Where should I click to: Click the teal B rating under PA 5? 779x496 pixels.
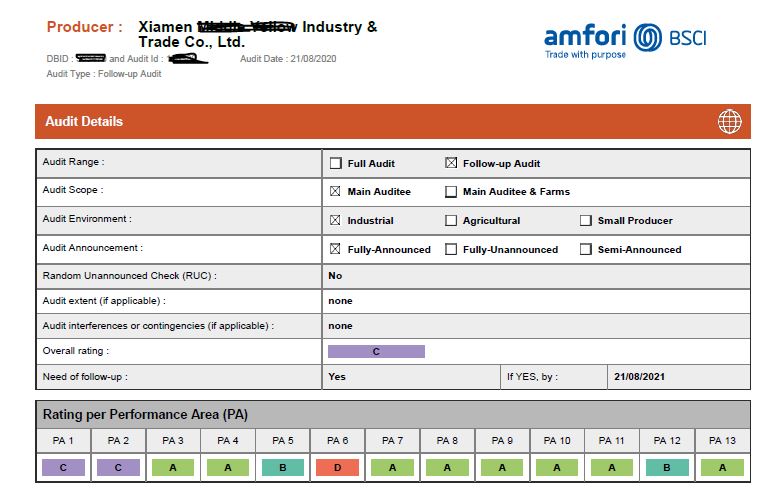[x=283, y=467]
